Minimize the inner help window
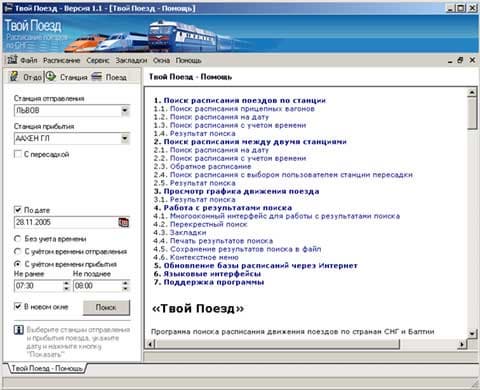The image size is (480, 390). [450, 60]
